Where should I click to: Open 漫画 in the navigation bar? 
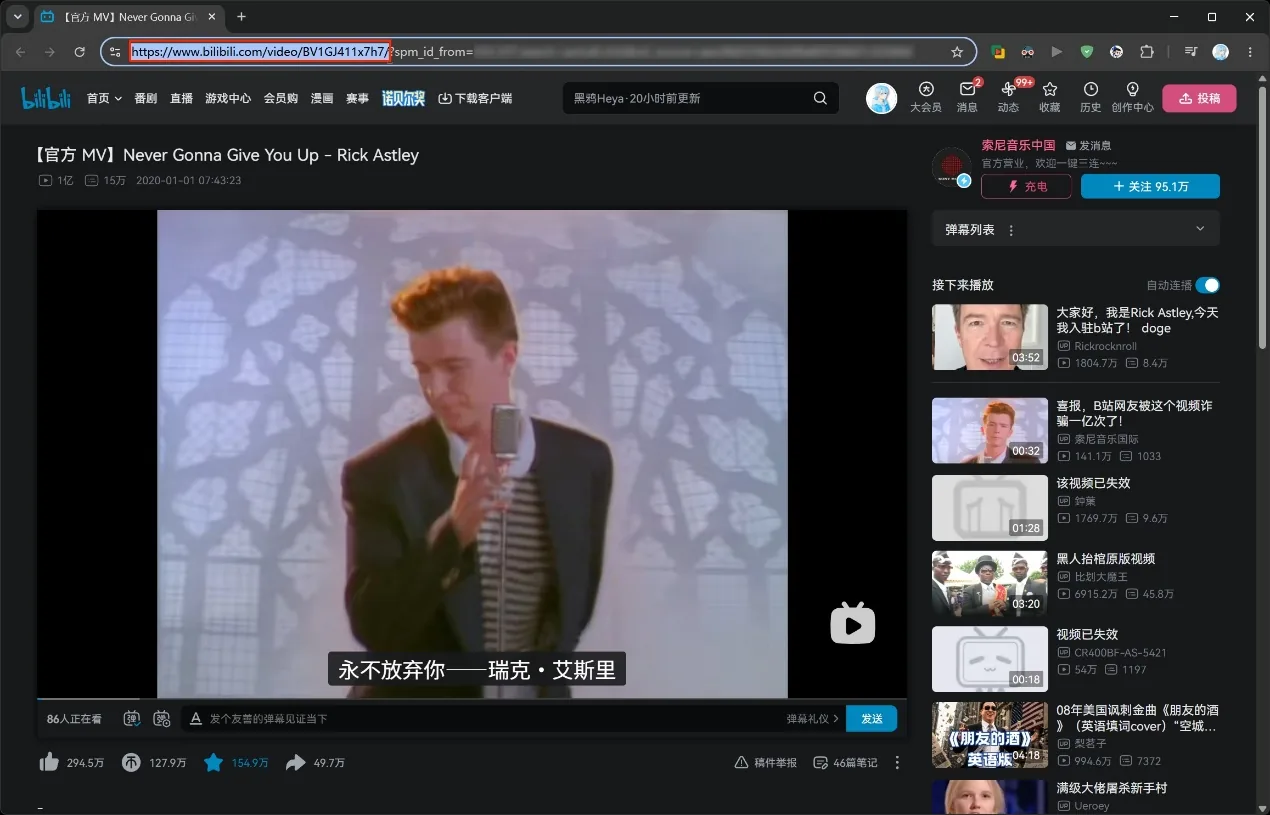(322, 98)
